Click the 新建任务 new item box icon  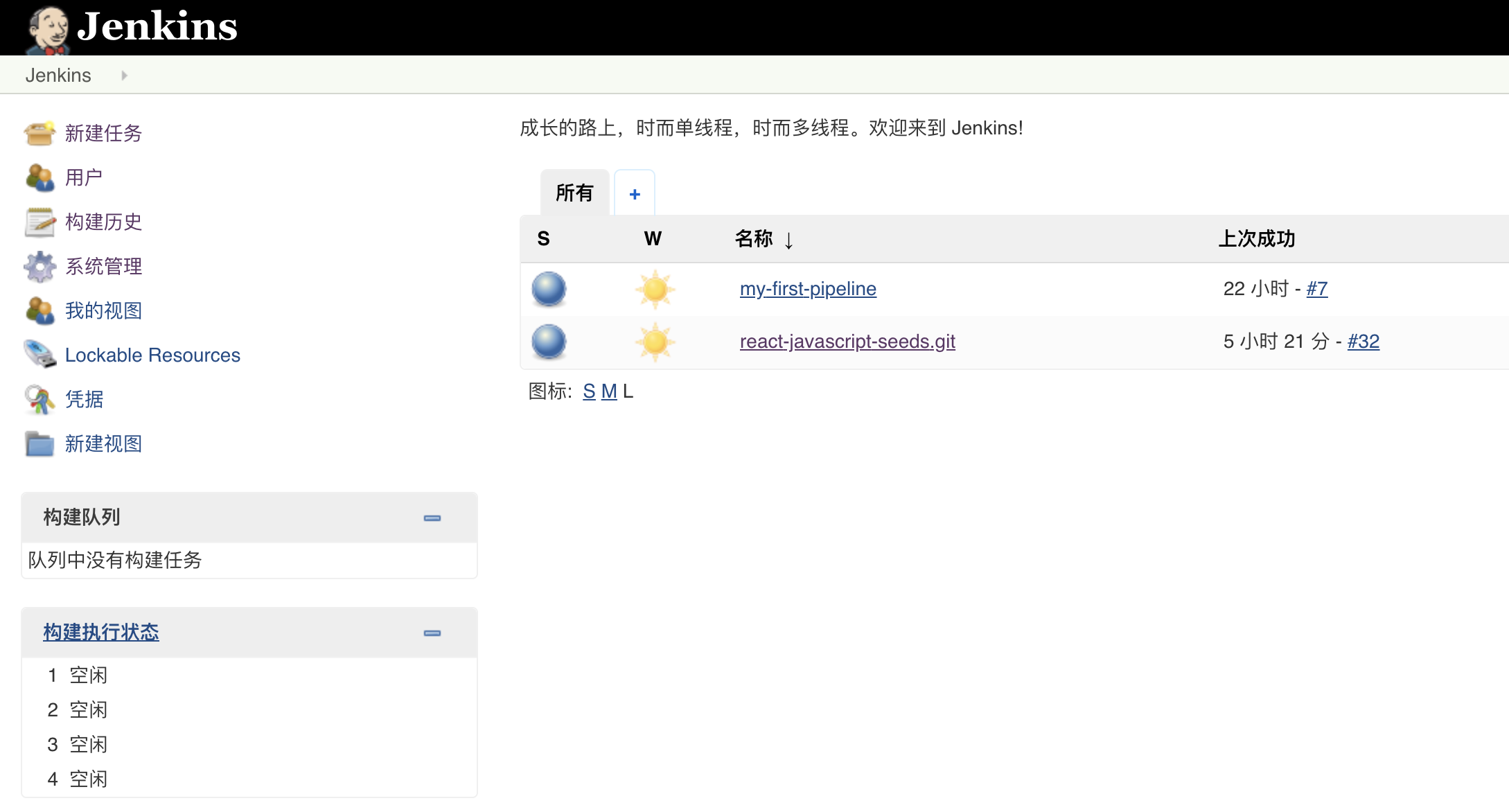pos(39,133)
